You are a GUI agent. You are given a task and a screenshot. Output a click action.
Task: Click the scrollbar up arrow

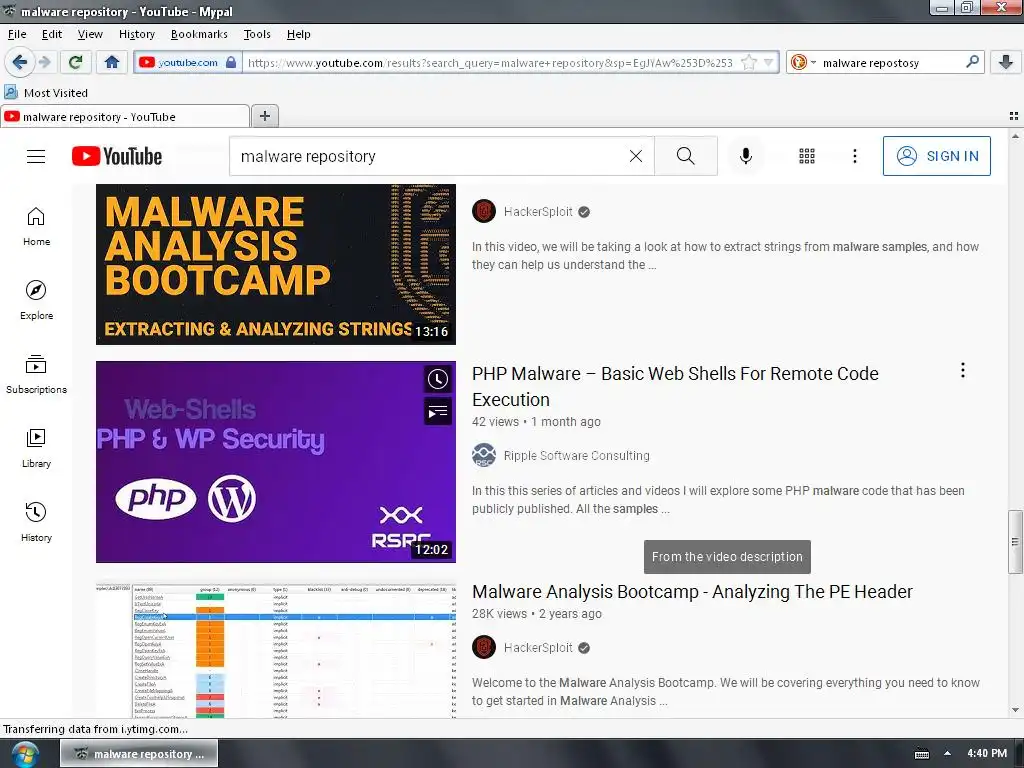click(x=1015, y=136)
